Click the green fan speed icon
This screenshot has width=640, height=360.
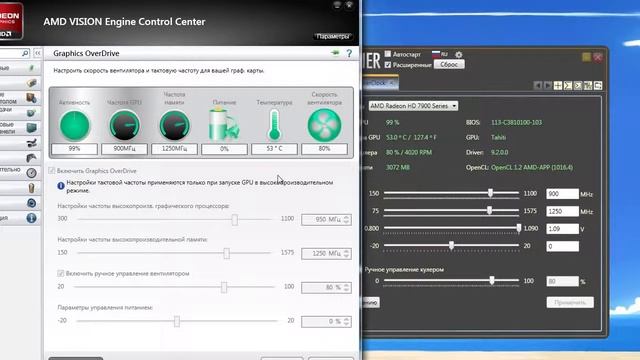[x=324, y=126]
